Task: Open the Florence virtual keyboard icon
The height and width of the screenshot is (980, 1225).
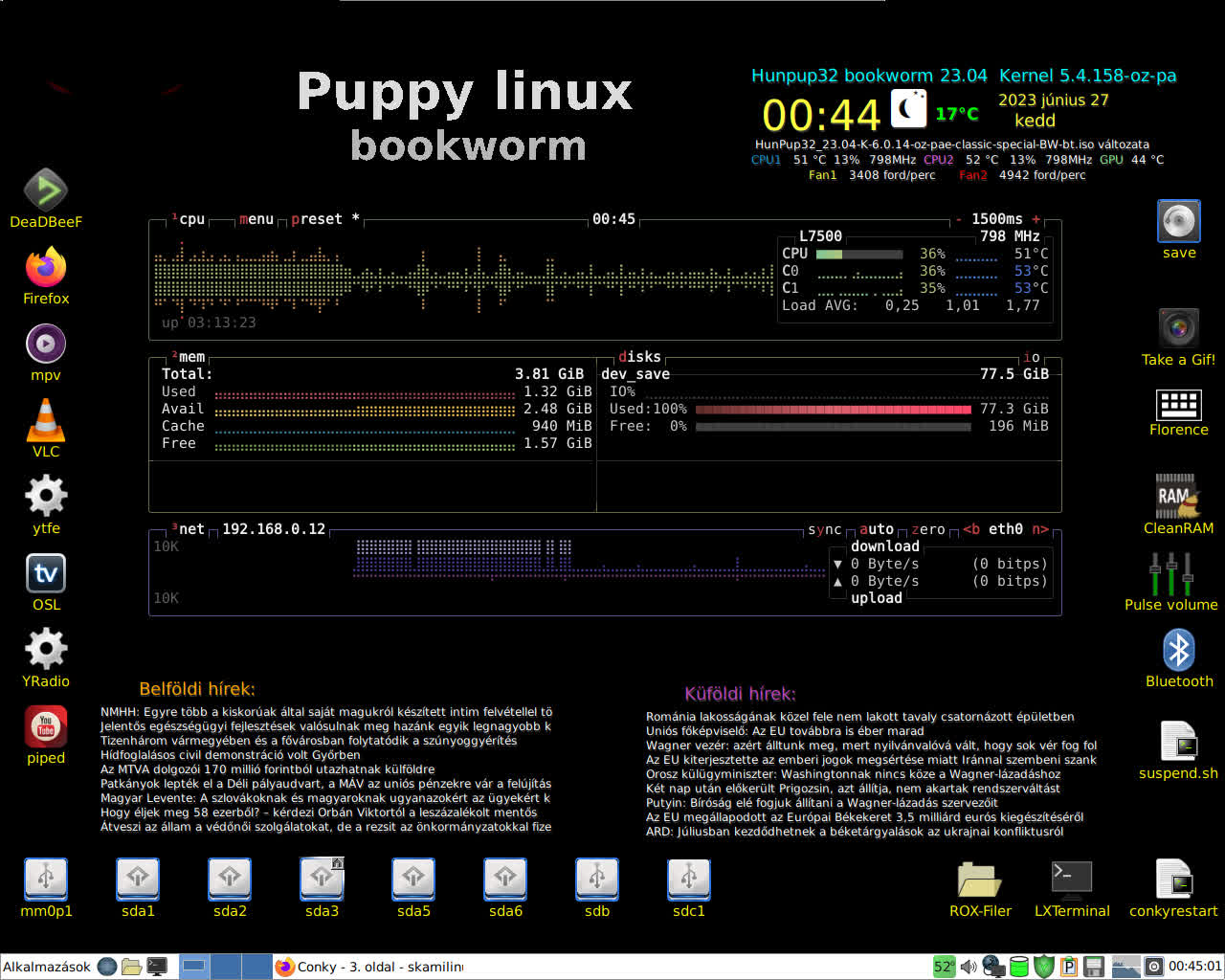Action: pyautogui.click(x=1178, y=405)
